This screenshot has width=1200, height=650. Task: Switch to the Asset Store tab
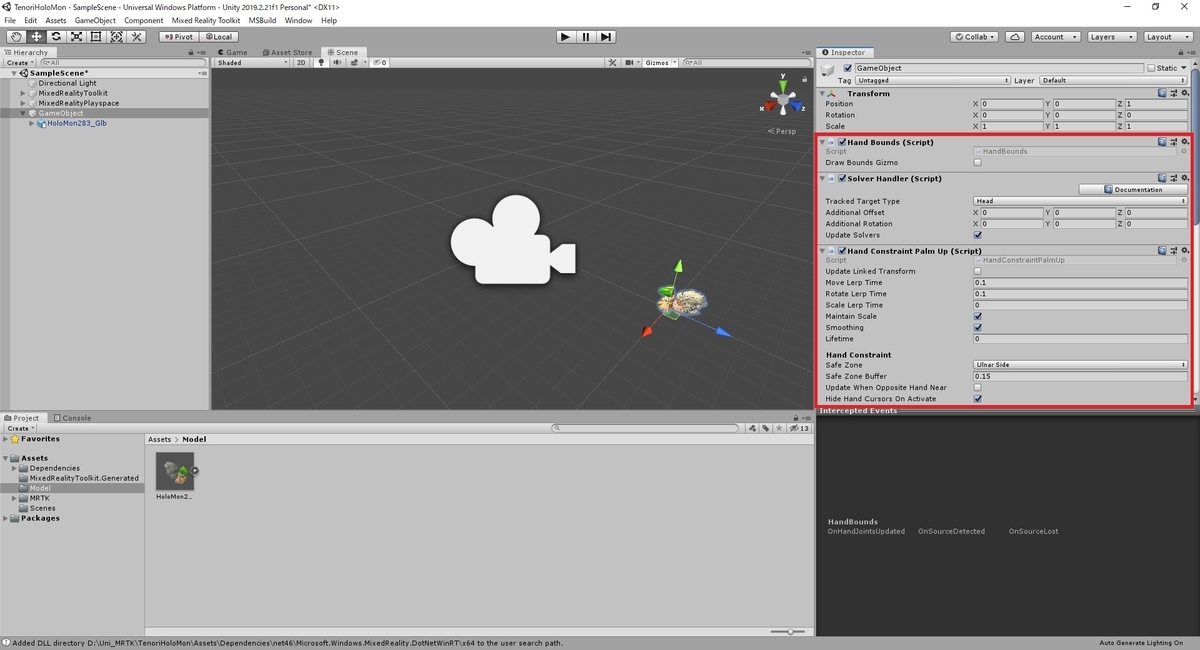287,52
